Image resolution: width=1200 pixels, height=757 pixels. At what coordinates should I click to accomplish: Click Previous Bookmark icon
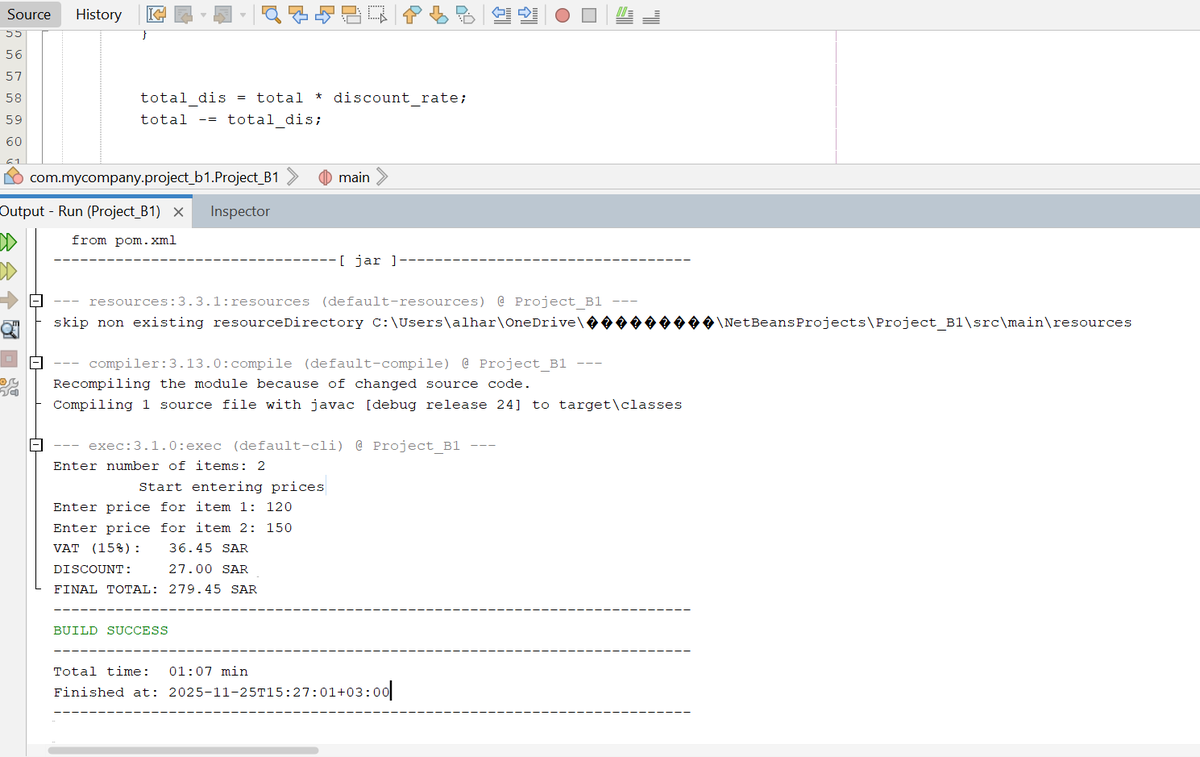point(413,15)
